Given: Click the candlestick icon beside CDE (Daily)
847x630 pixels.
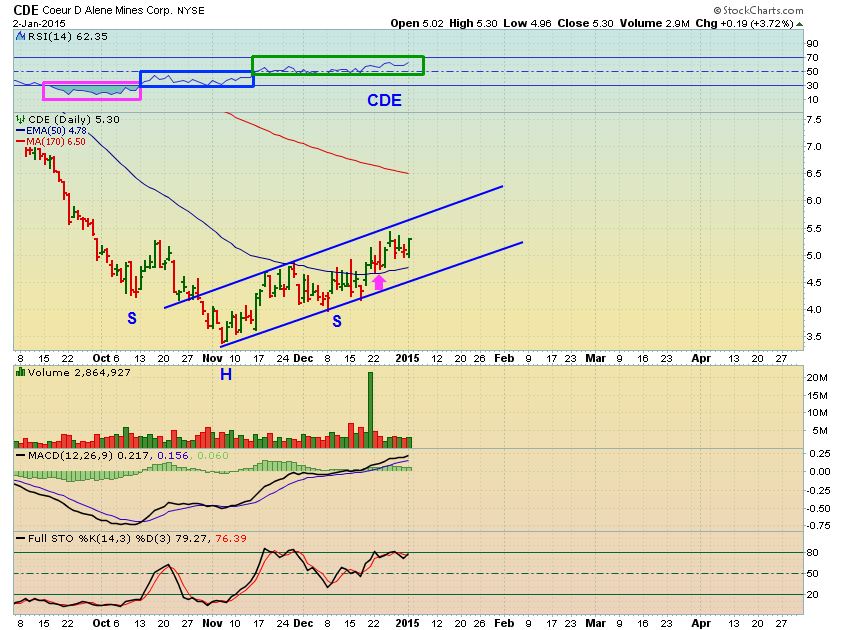Looking at the screenshot, I should click(x=21, y=119).
